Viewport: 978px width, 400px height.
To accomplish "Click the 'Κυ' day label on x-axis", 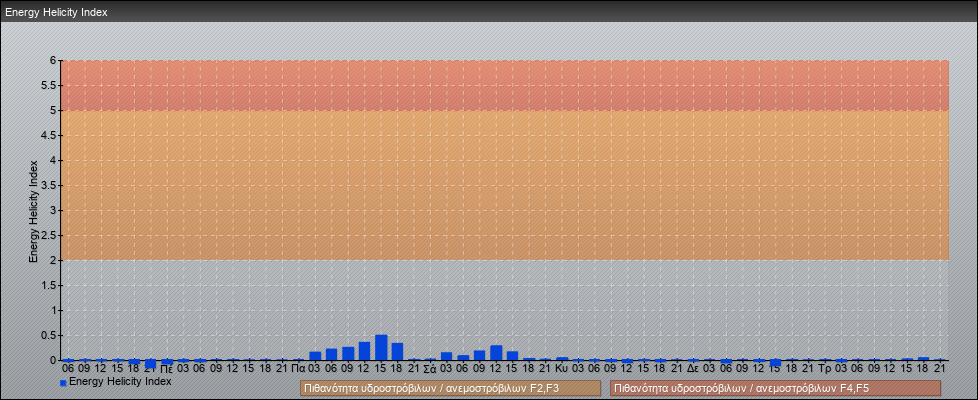I will click(x=561, y=369).
